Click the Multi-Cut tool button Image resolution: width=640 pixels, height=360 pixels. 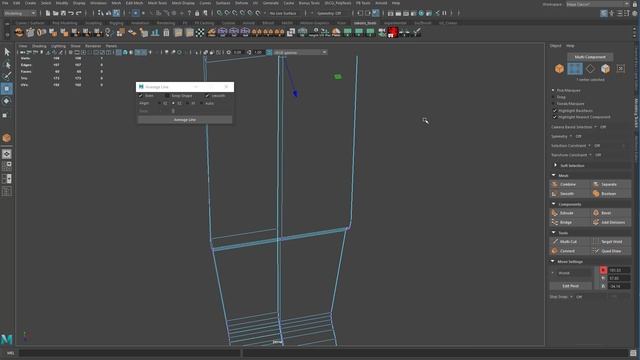tap(570, 242)
